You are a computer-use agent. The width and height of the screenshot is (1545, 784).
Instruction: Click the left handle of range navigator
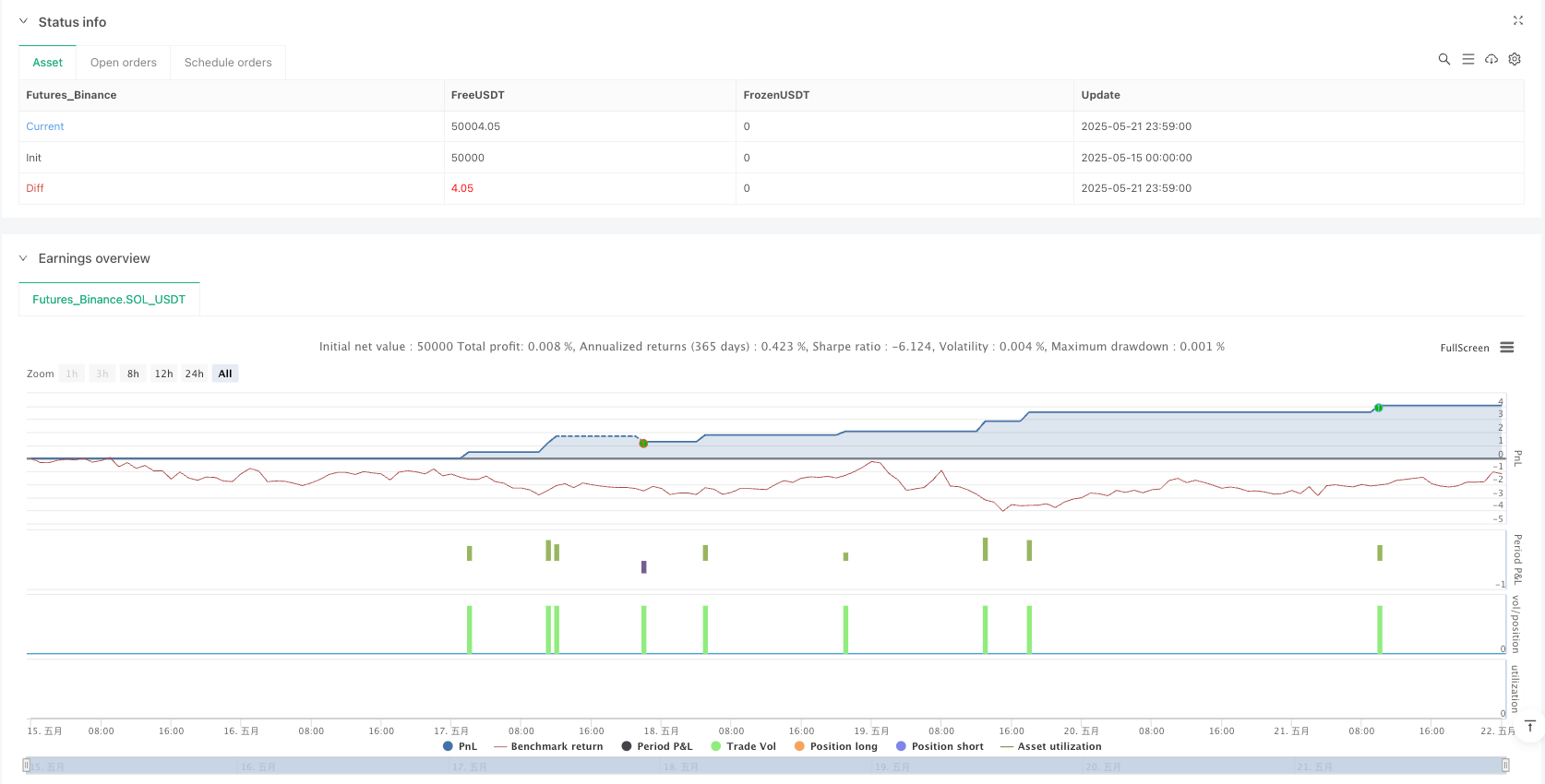(x=27, y=765)
